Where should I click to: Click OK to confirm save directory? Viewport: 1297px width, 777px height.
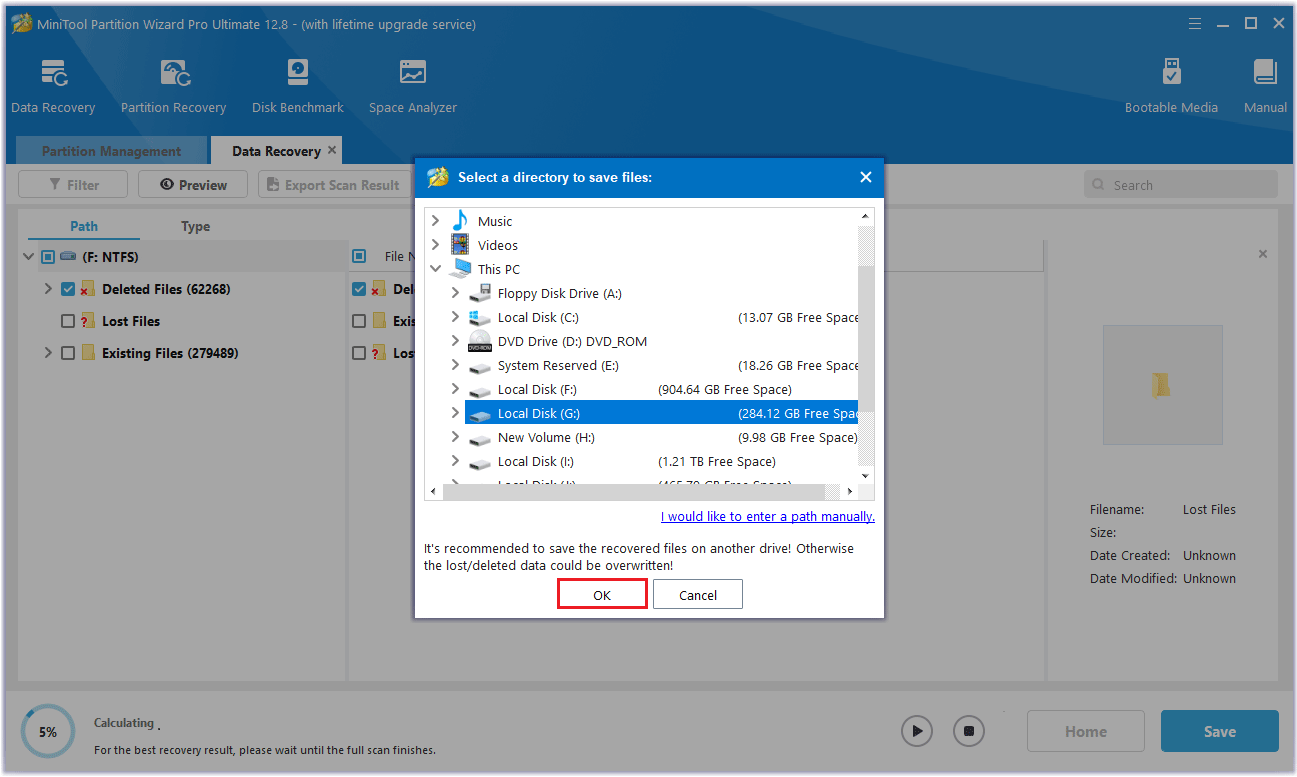(x=602, y=594)
